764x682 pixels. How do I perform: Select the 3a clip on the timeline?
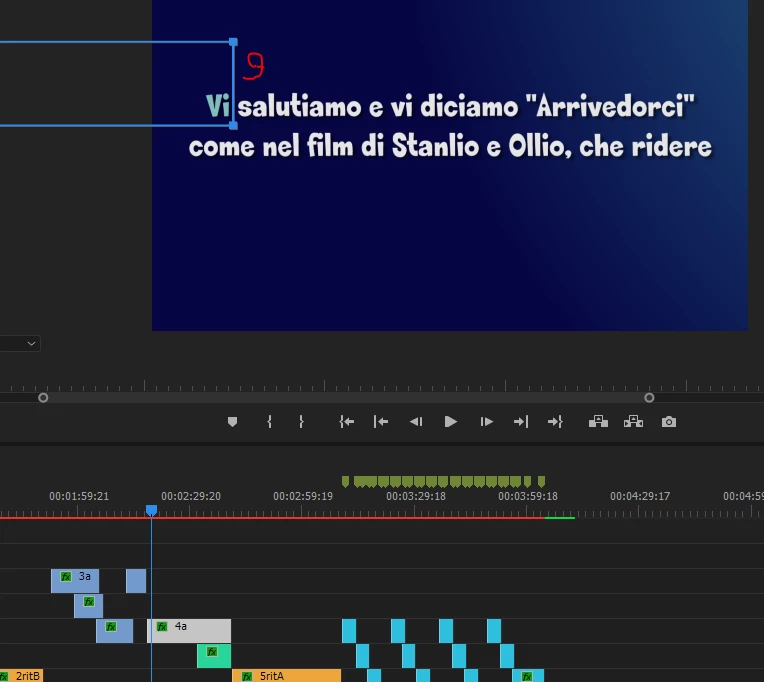click(75, 581)
